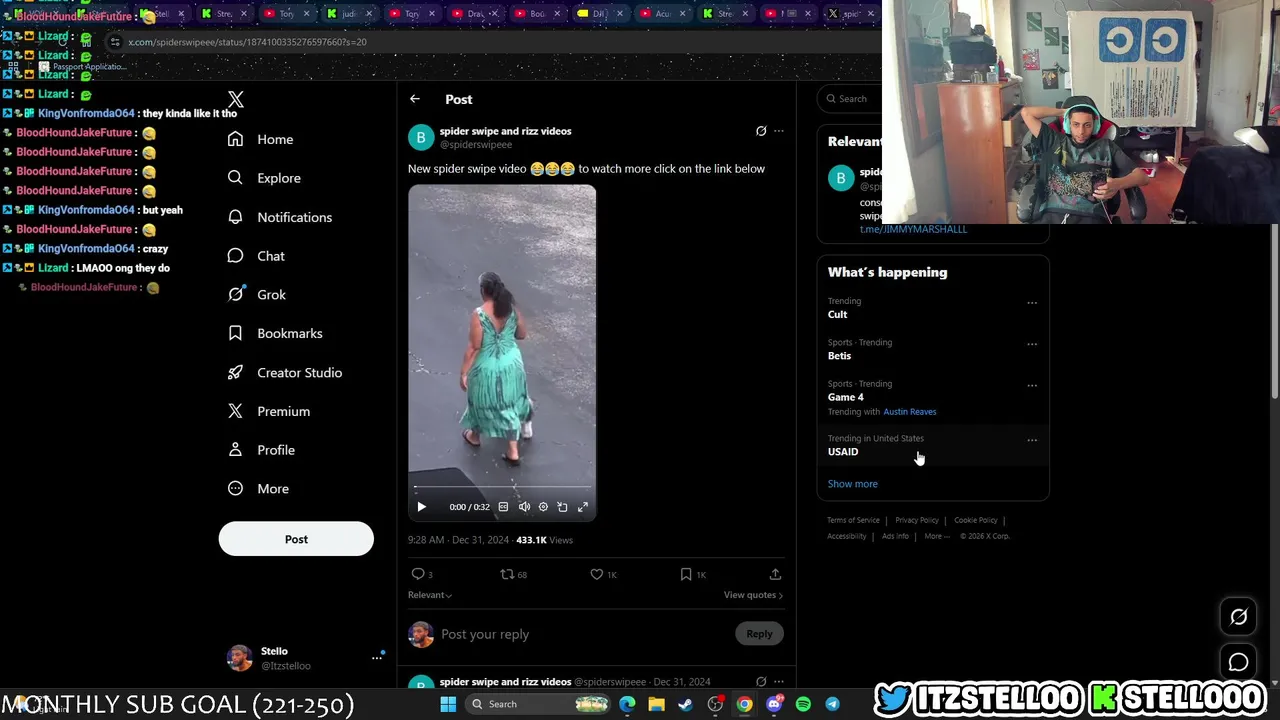Open Telegram from the taskbar
This screenshot has height=720, width=1280.
[832, 704]
